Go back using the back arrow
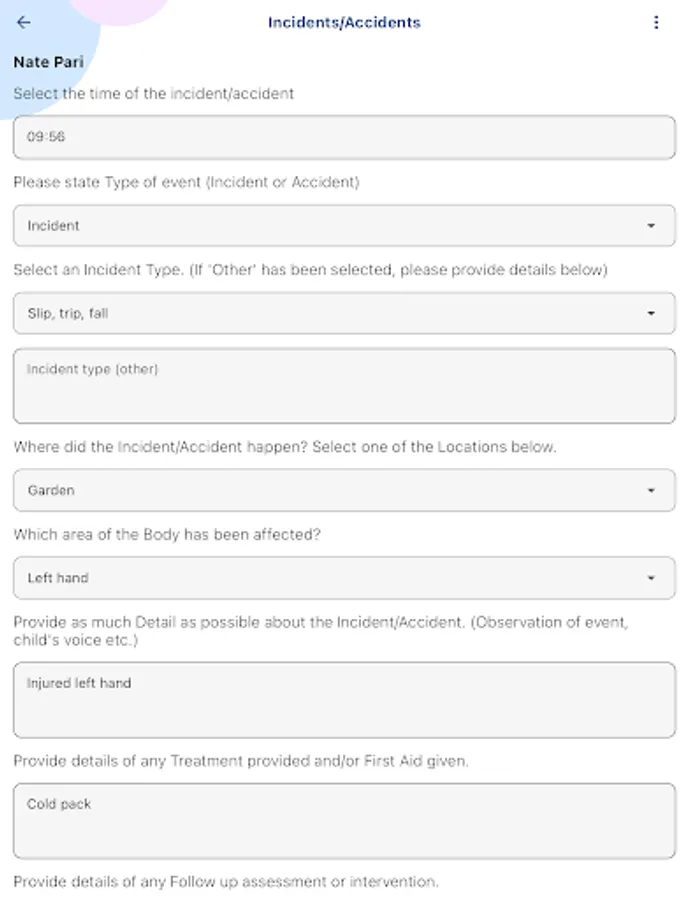Image resolution: width=689 pixels, height=900 pixels. click(x=24, y=23)
